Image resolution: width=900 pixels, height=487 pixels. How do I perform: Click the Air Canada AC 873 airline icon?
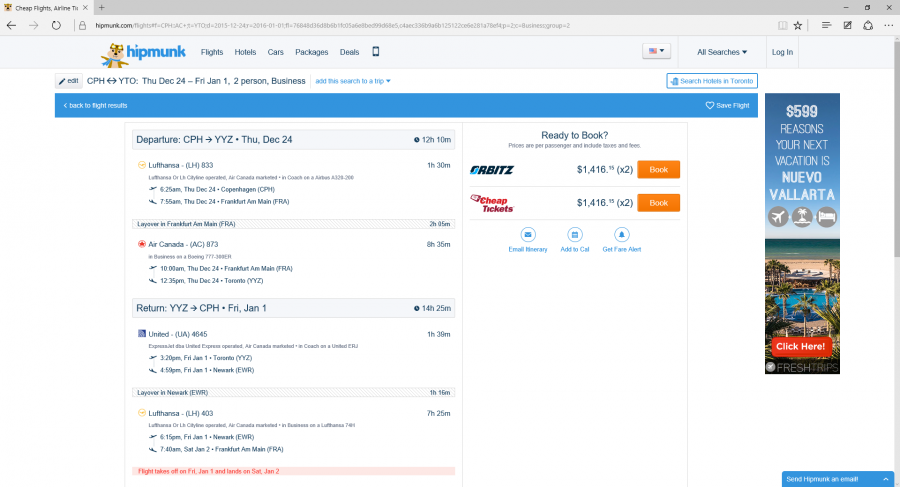[142, 244]
